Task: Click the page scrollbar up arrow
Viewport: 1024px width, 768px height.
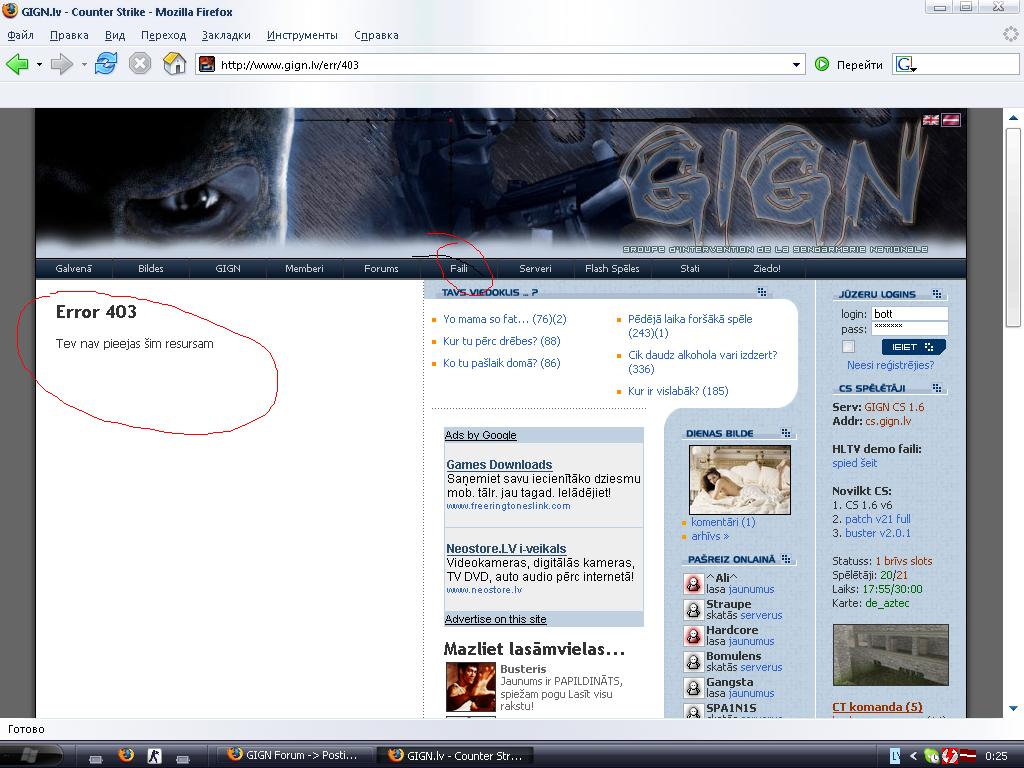Action: [x=1013, y=118]
